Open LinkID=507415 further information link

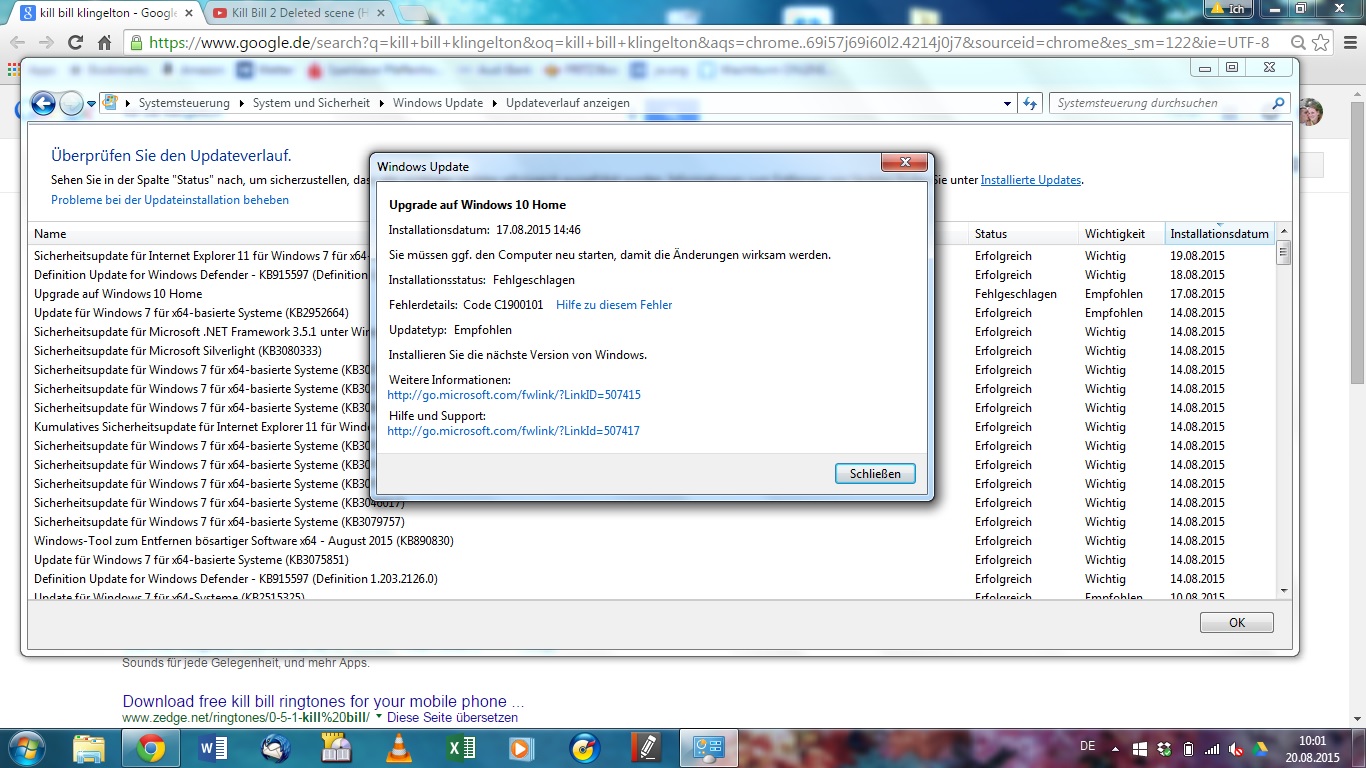pyautogui.click(x=514, y=395)
